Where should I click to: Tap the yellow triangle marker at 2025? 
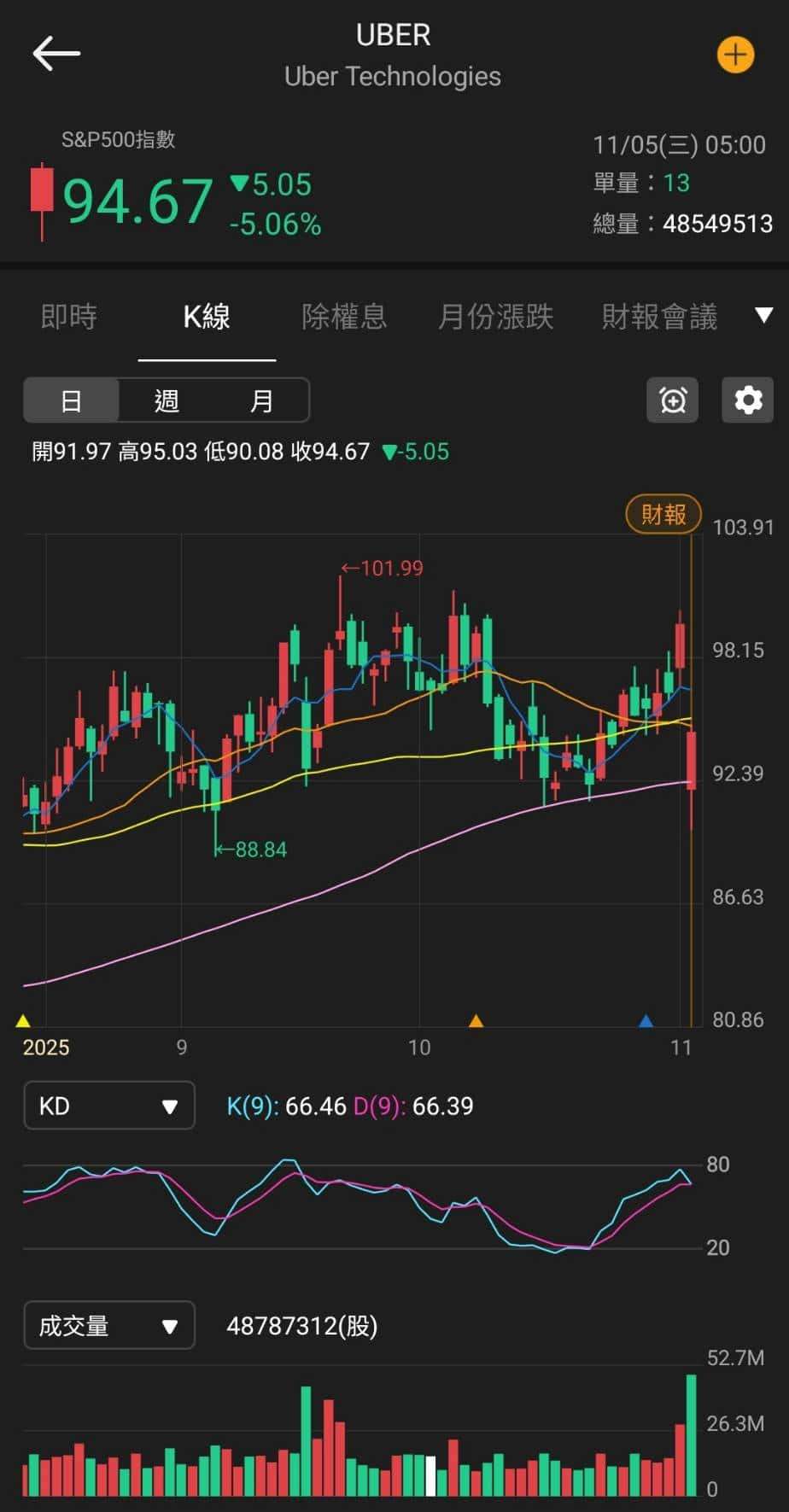[23, 1020]
